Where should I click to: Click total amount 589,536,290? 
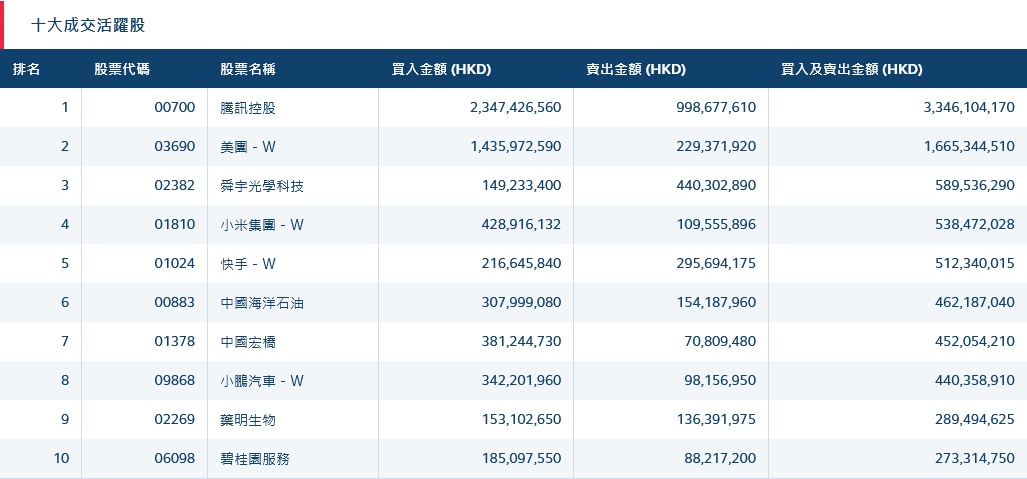(975, 185)
